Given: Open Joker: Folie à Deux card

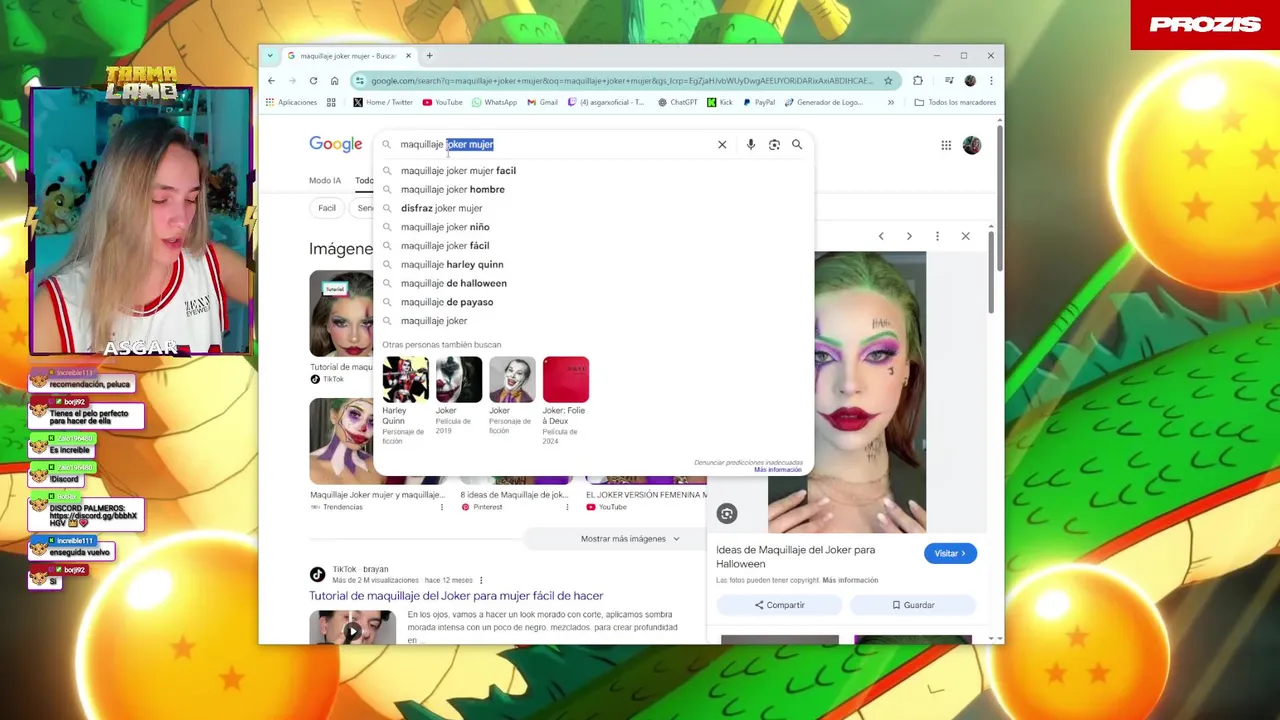Looking at the screenshot, I should (x=566, y=400).
